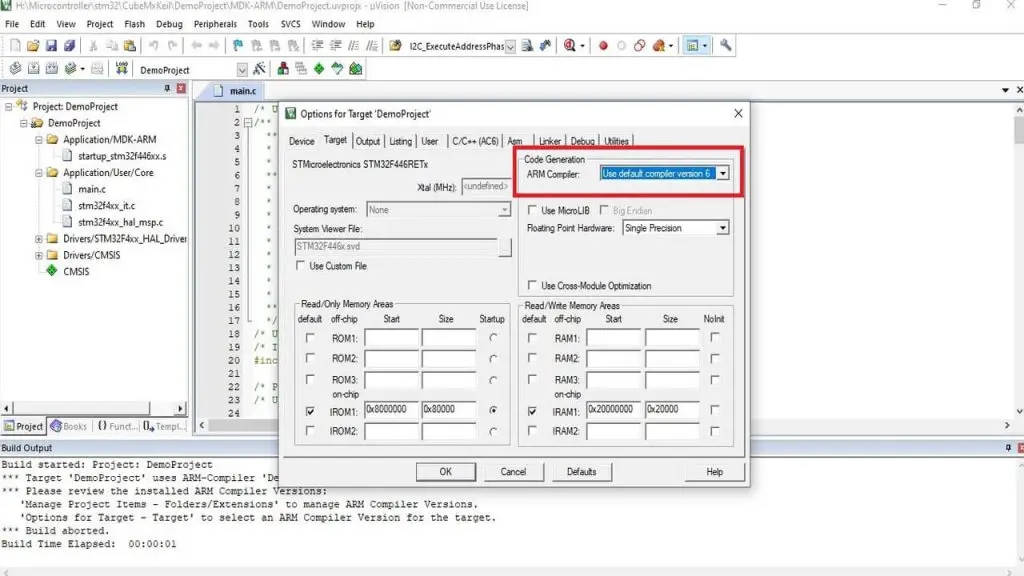Click the Undo arrow icon
The image size is (1024, 576).
tap(153, 46)
